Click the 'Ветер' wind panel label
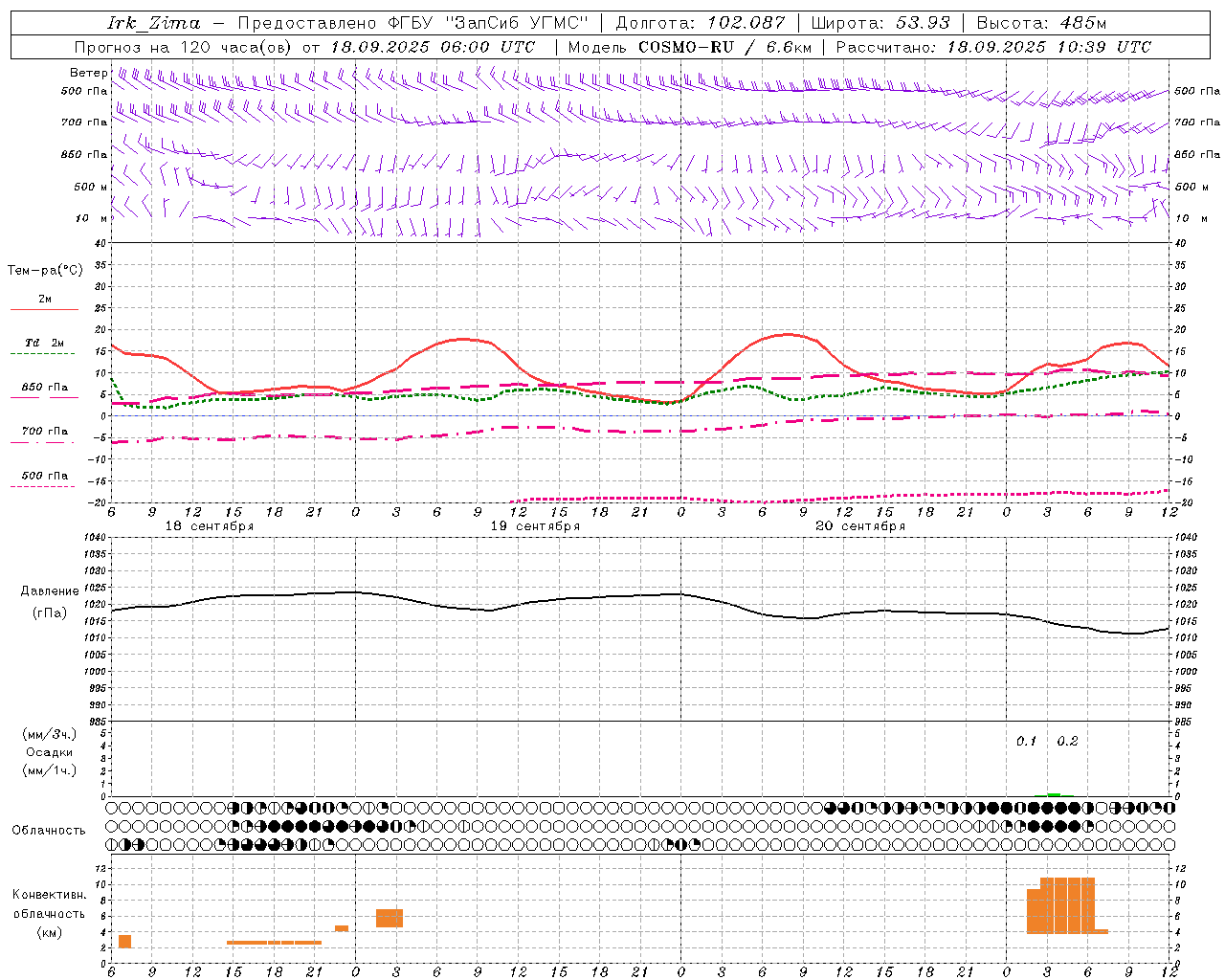 (89, 73)
